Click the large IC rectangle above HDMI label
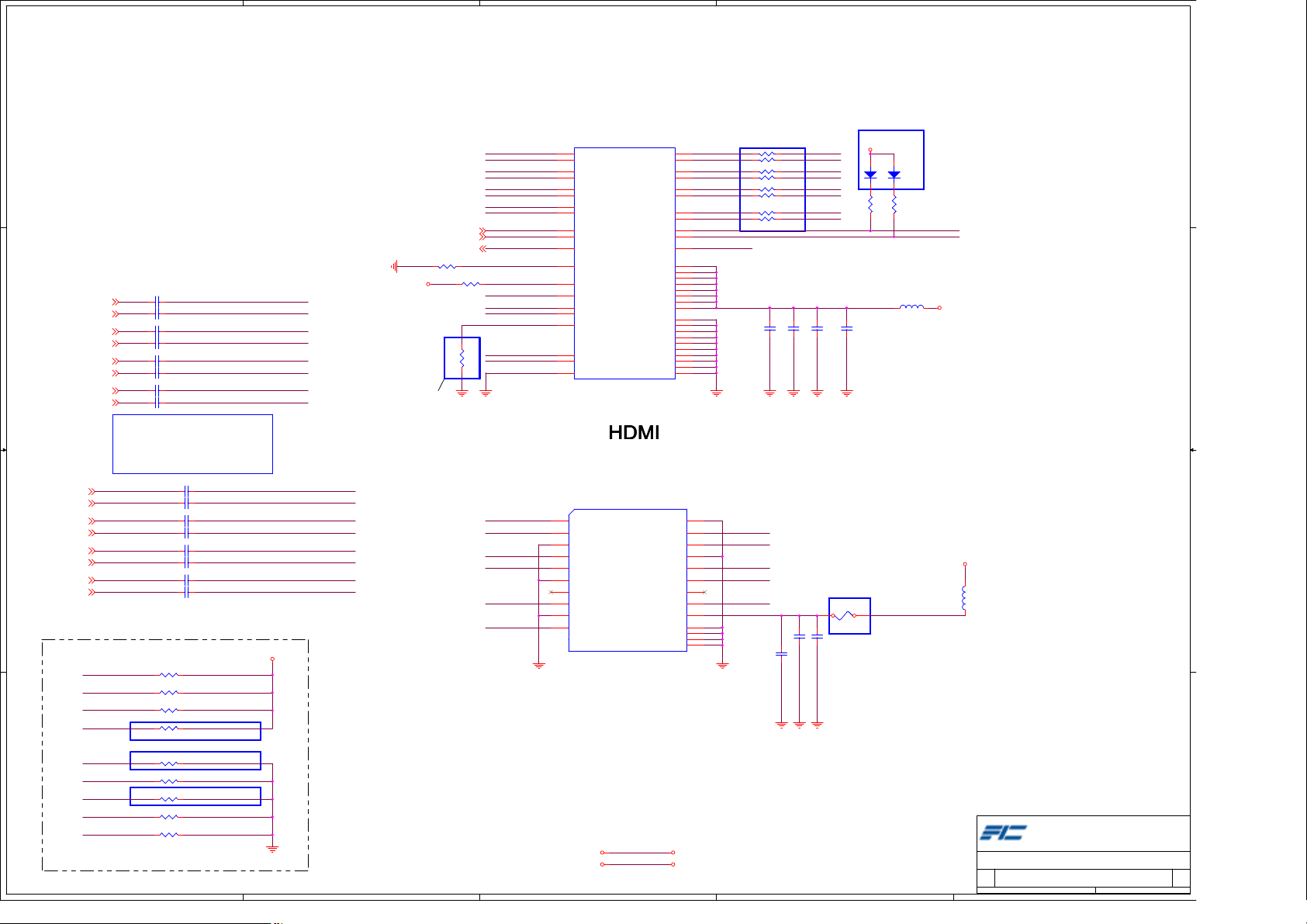 point(624,263)
